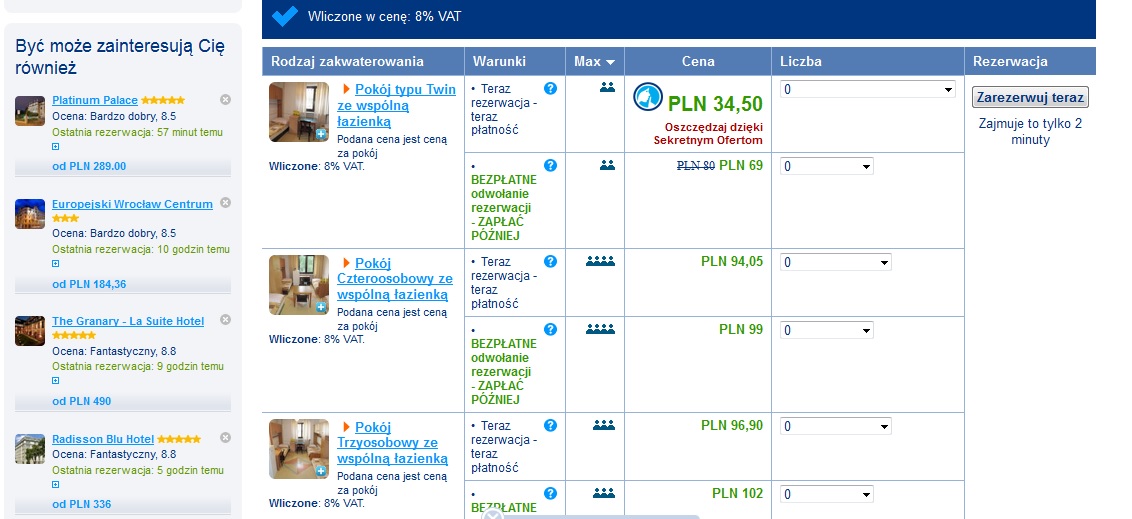Expand plus icon under Europejski Wrocław Centrum last booking

(56, 263)
